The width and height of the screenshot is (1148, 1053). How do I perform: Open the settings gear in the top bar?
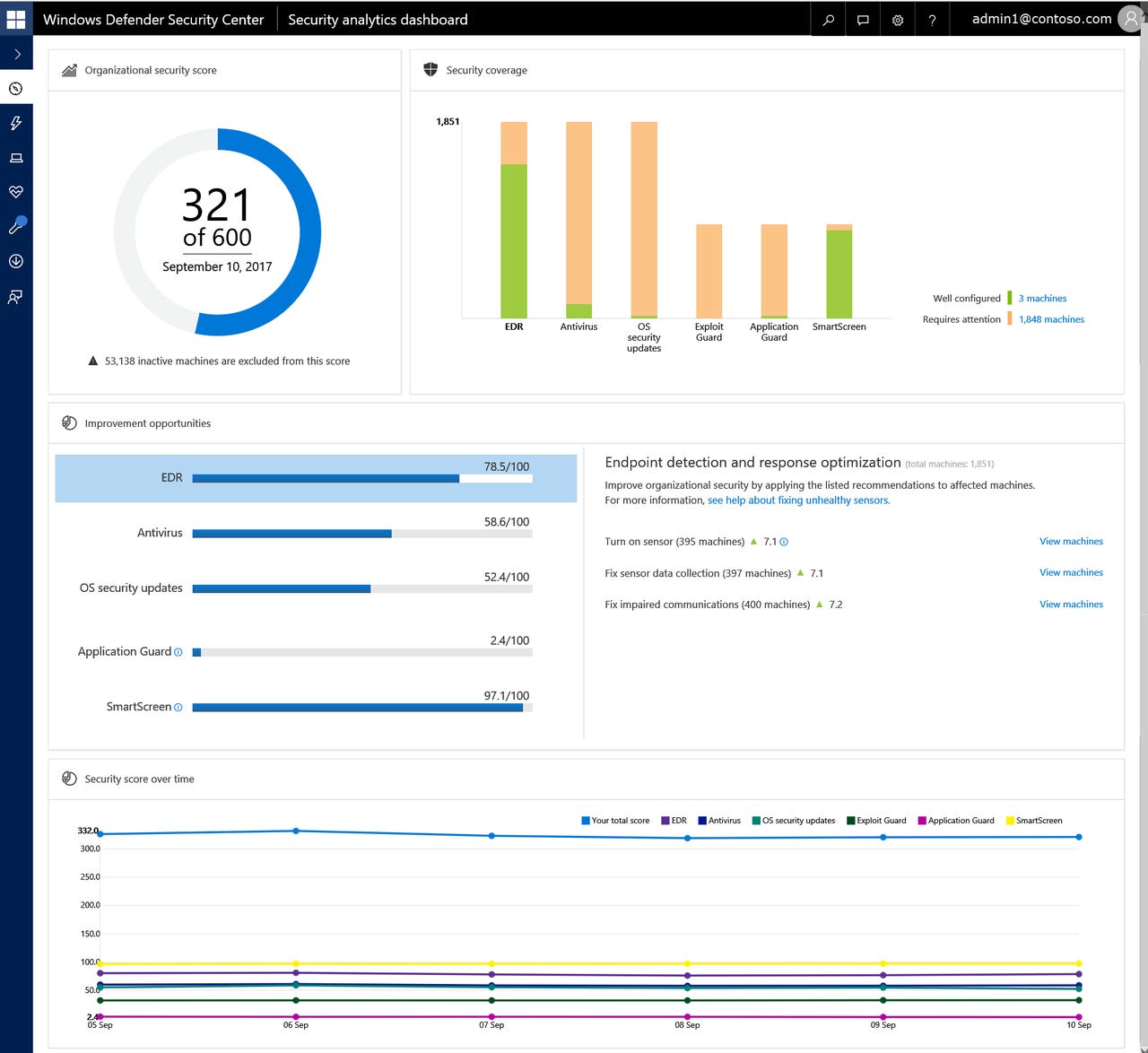(x=897, y=19)
